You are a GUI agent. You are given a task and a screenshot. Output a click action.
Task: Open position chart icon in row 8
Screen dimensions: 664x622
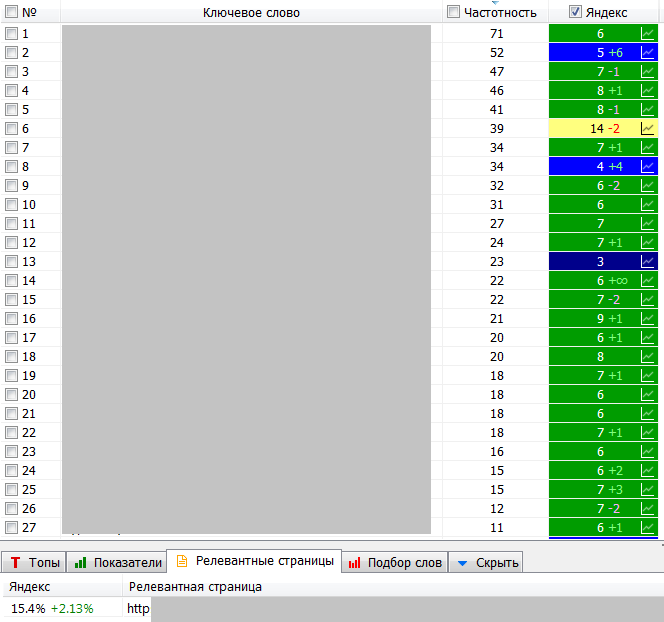[x=647, y=166]
